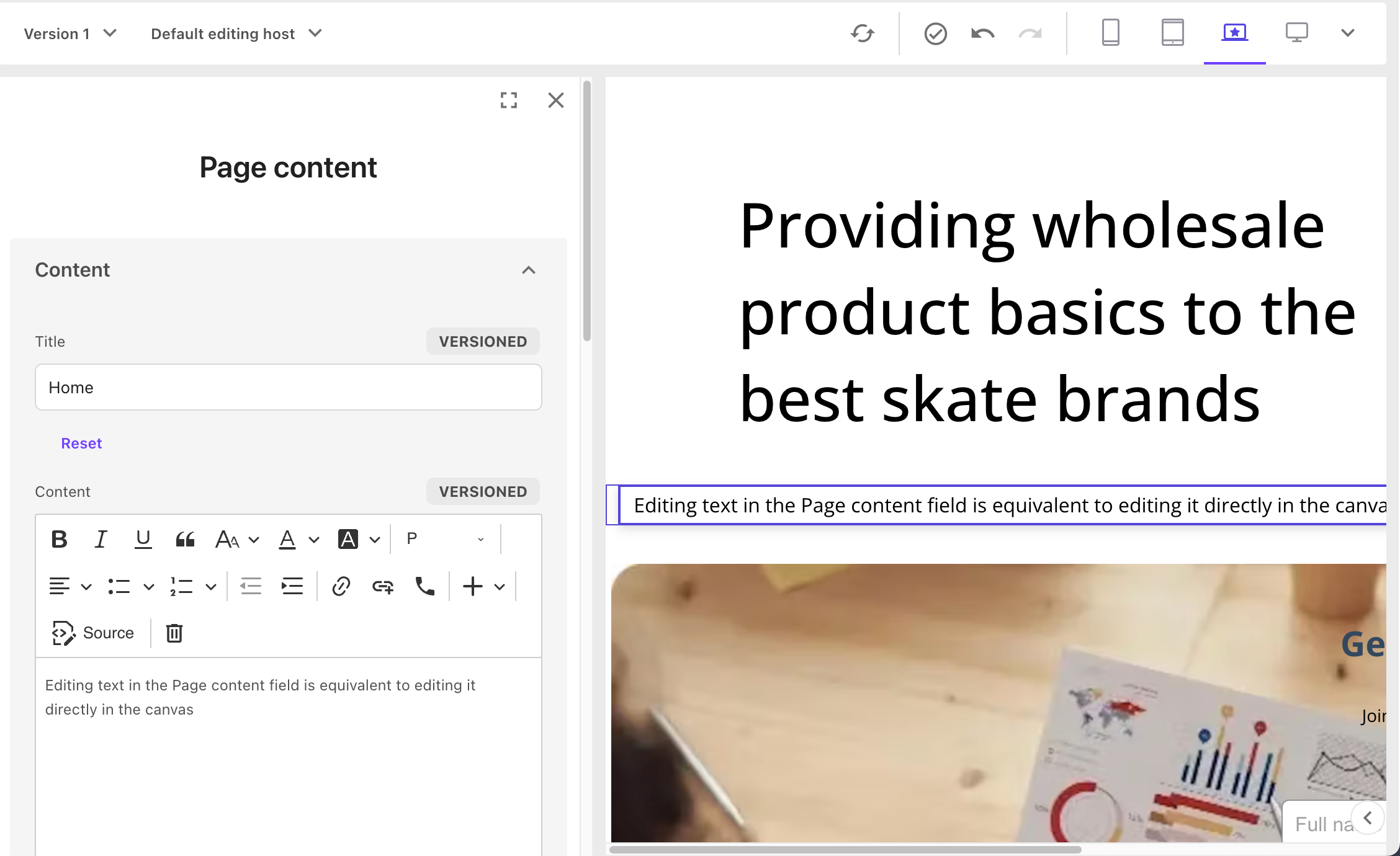The height and width of the screenshot is (856, 1400).
Task: Click the Title input field with Home
Action: pos(289,387)
